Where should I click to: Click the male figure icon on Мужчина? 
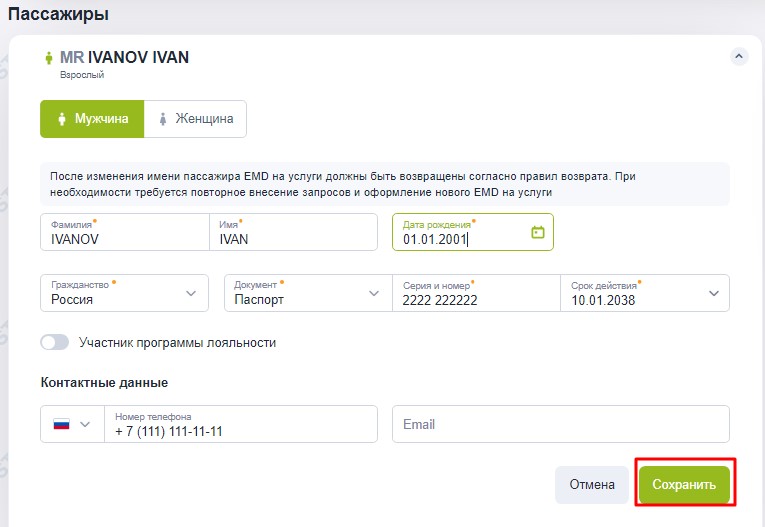point(62,119)
